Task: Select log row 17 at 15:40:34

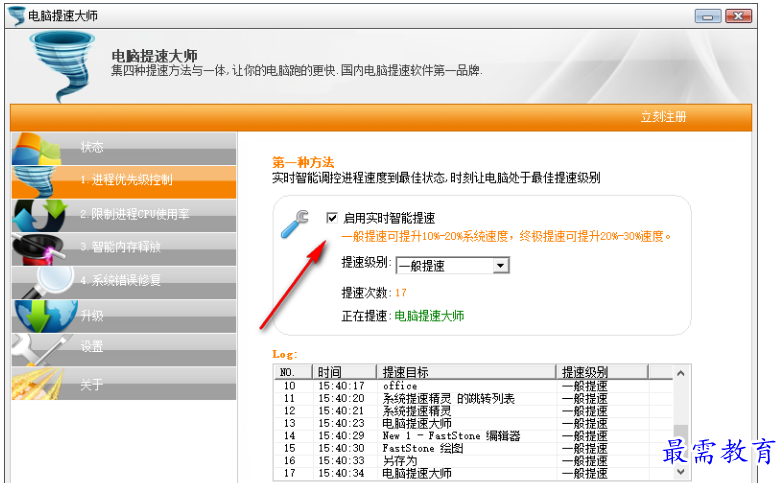Action: point(473,473)
